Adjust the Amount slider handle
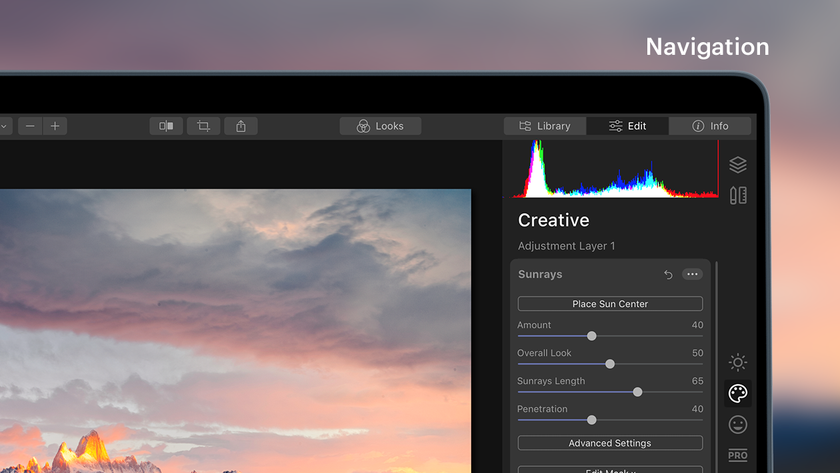Viewport: 840px width, 473px height. pos(591,336)
